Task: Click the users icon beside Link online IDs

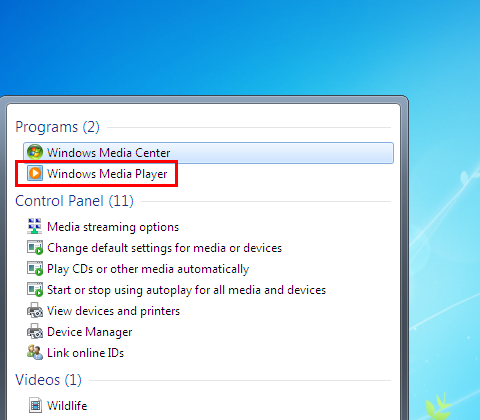Action: [35, 352]
